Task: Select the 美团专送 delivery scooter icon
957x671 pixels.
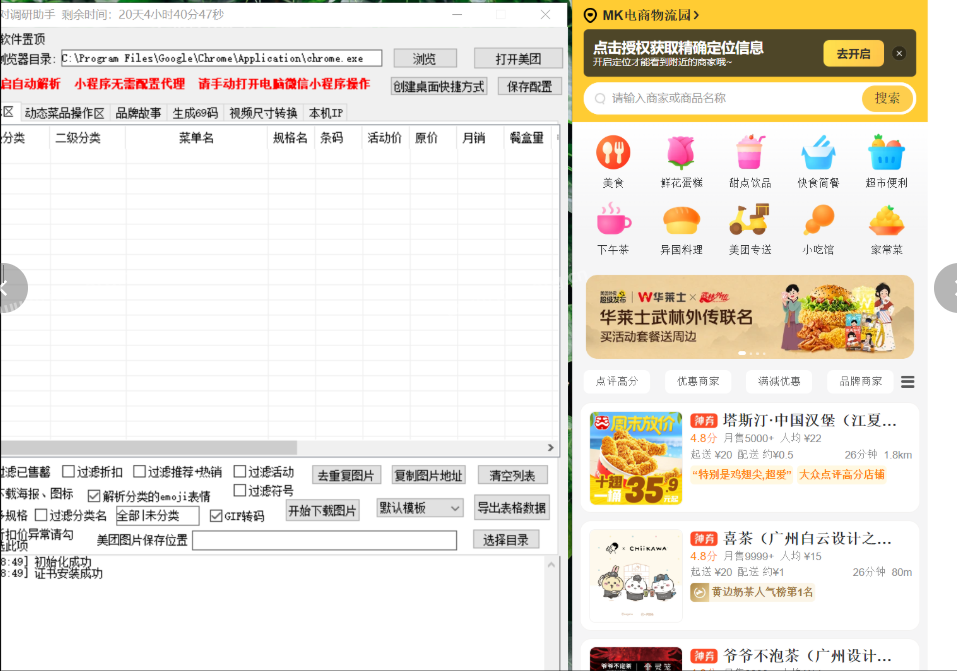Action: (749, 219)
